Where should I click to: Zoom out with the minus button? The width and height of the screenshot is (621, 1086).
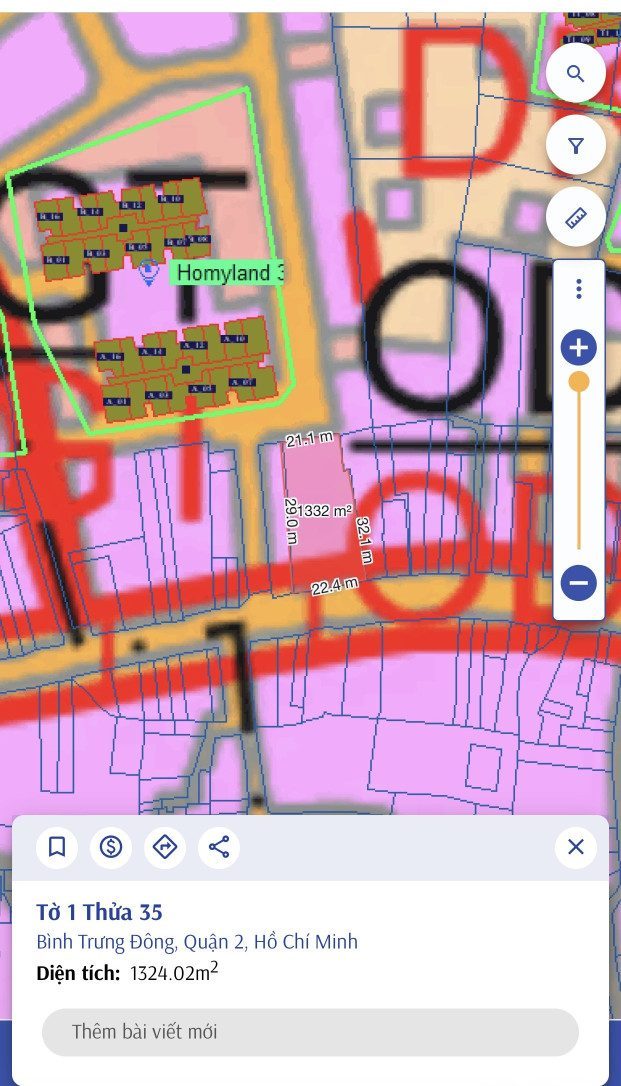pos(579,582)
